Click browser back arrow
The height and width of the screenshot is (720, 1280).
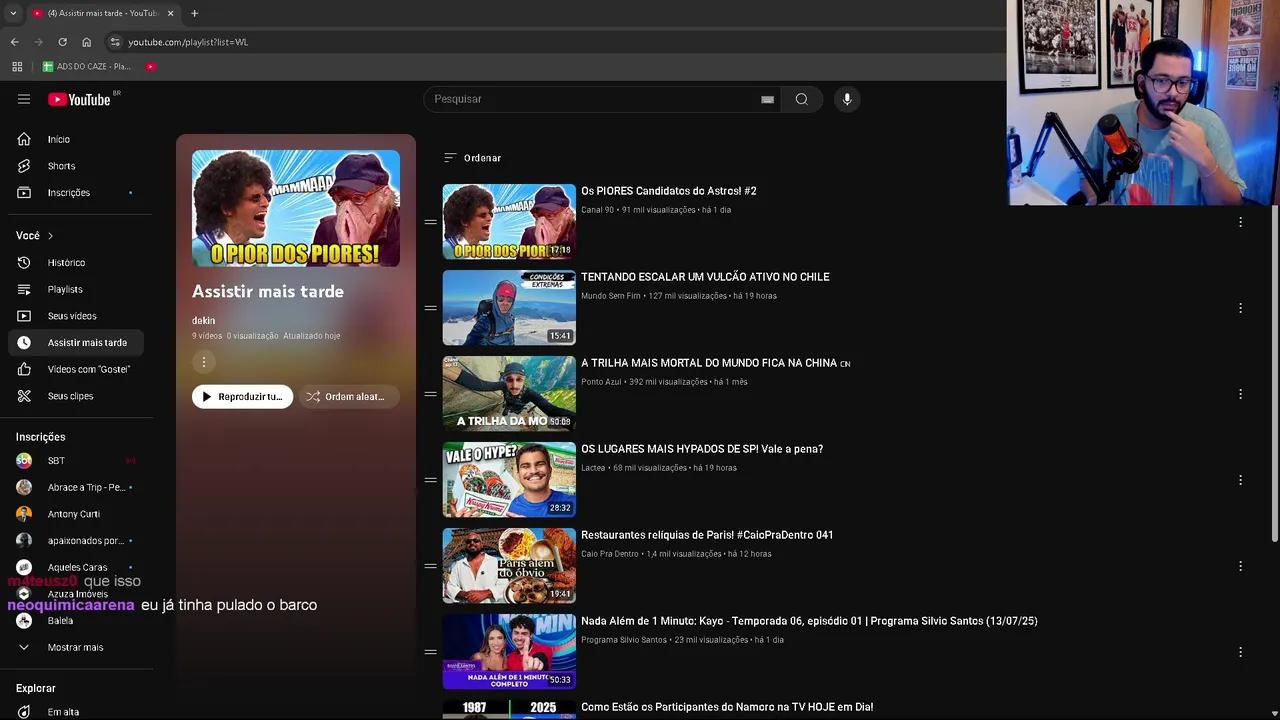pyautogui.click(x=14, y=42)
